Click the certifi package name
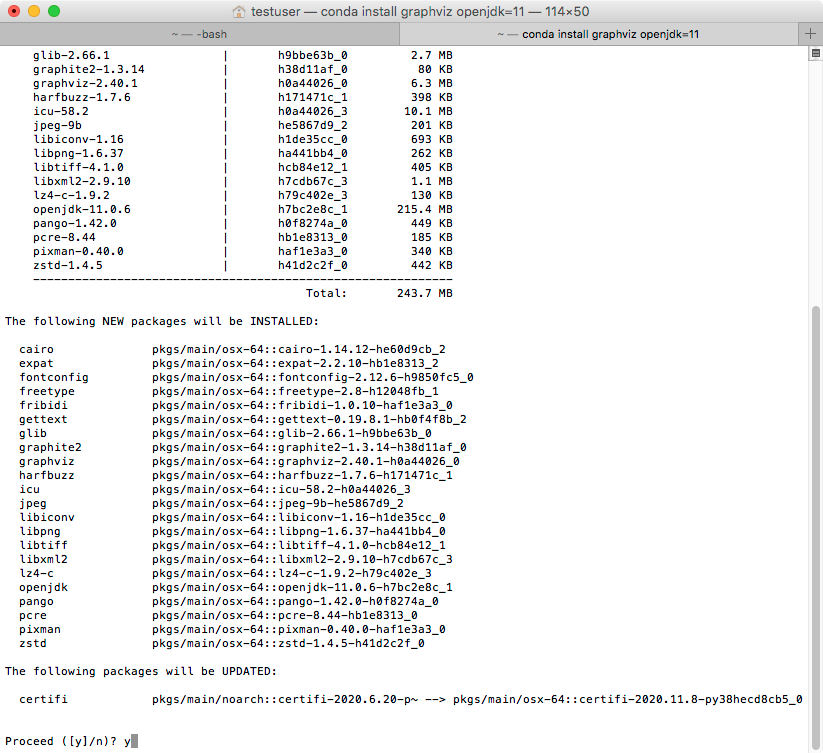Image resolution: width=823 pixels, height=753 pixels. tap(43, 699)
